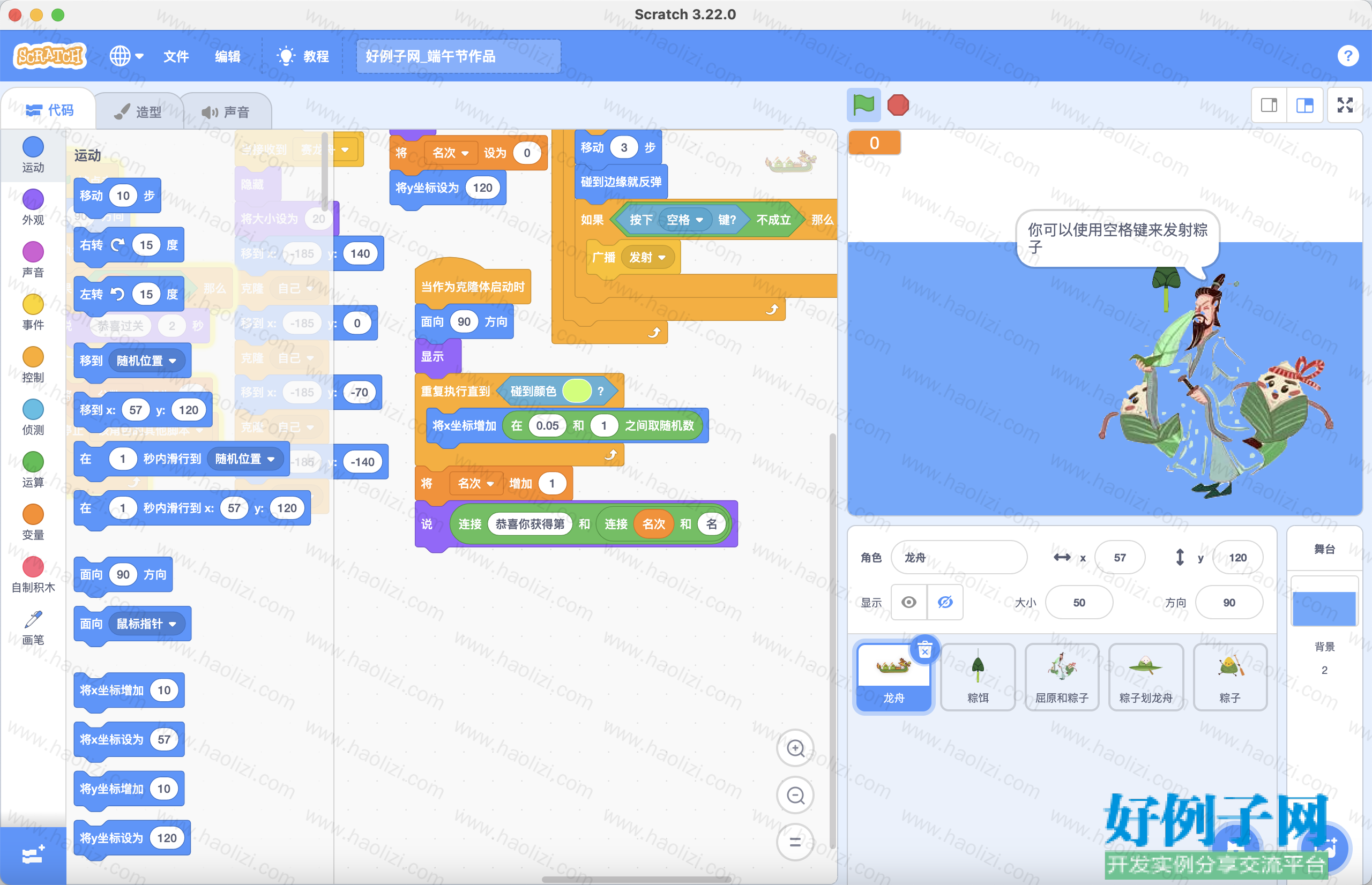Screen dimensions: 1372x885
Task: Select the 粽子 sprite thumbnail
Action: pos(1229,677)
